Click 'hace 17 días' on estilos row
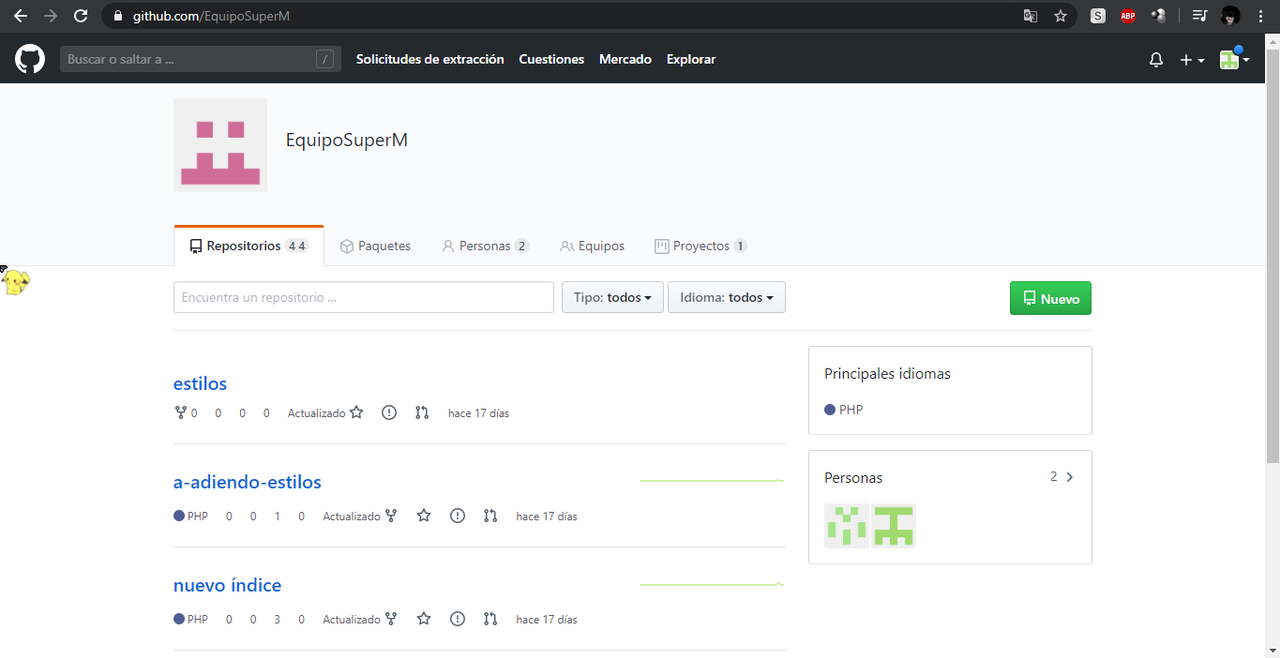Viewport: 1280px width, 658px height. 478,413
